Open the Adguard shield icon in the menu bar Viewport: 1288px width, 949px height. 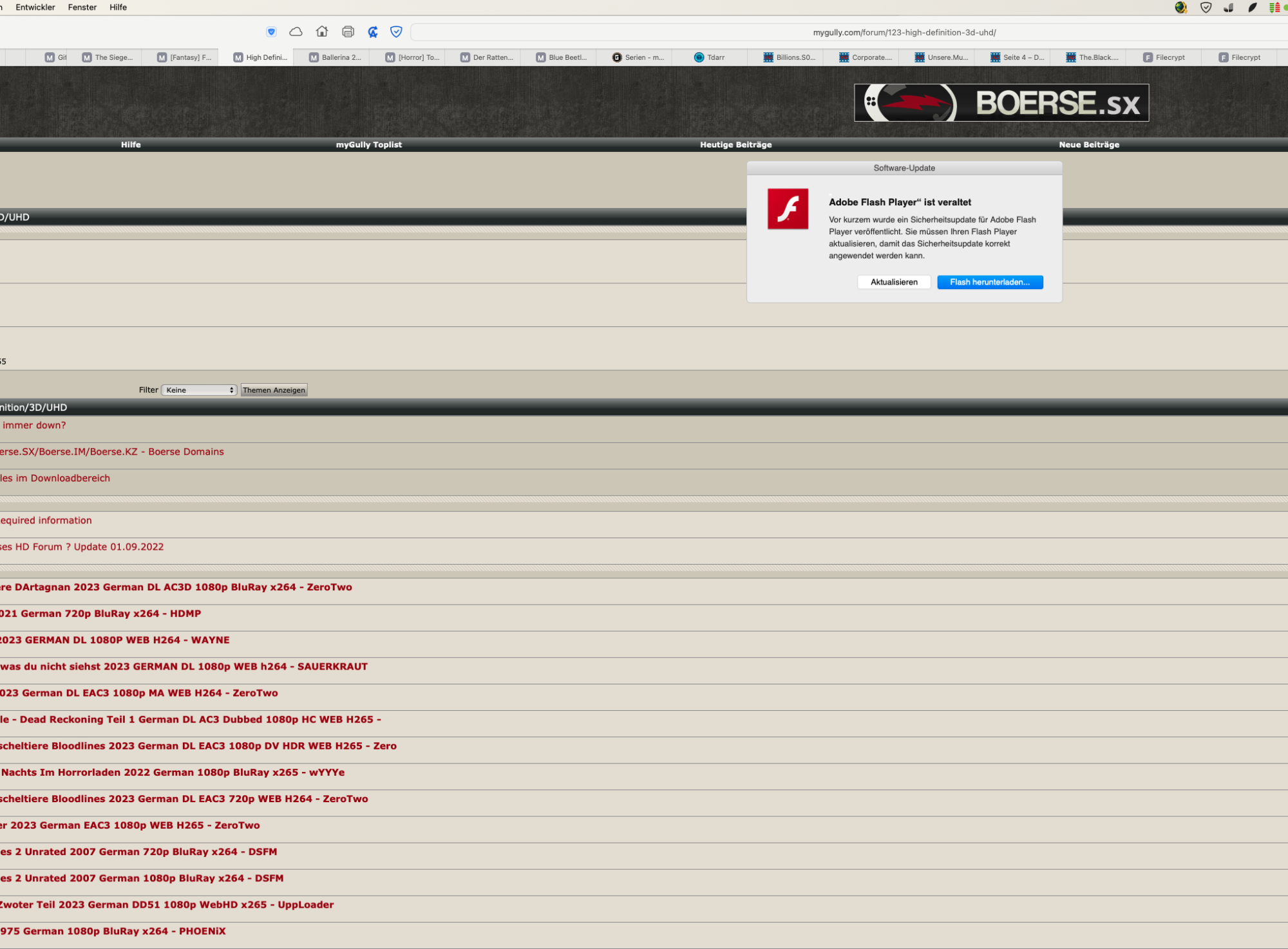tap(1206, 8)
